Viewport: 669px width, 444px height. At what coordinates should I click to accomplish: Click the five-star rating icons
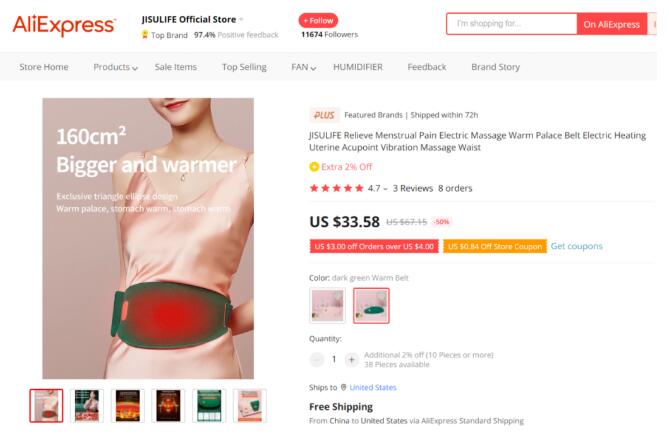click(337, 188)
